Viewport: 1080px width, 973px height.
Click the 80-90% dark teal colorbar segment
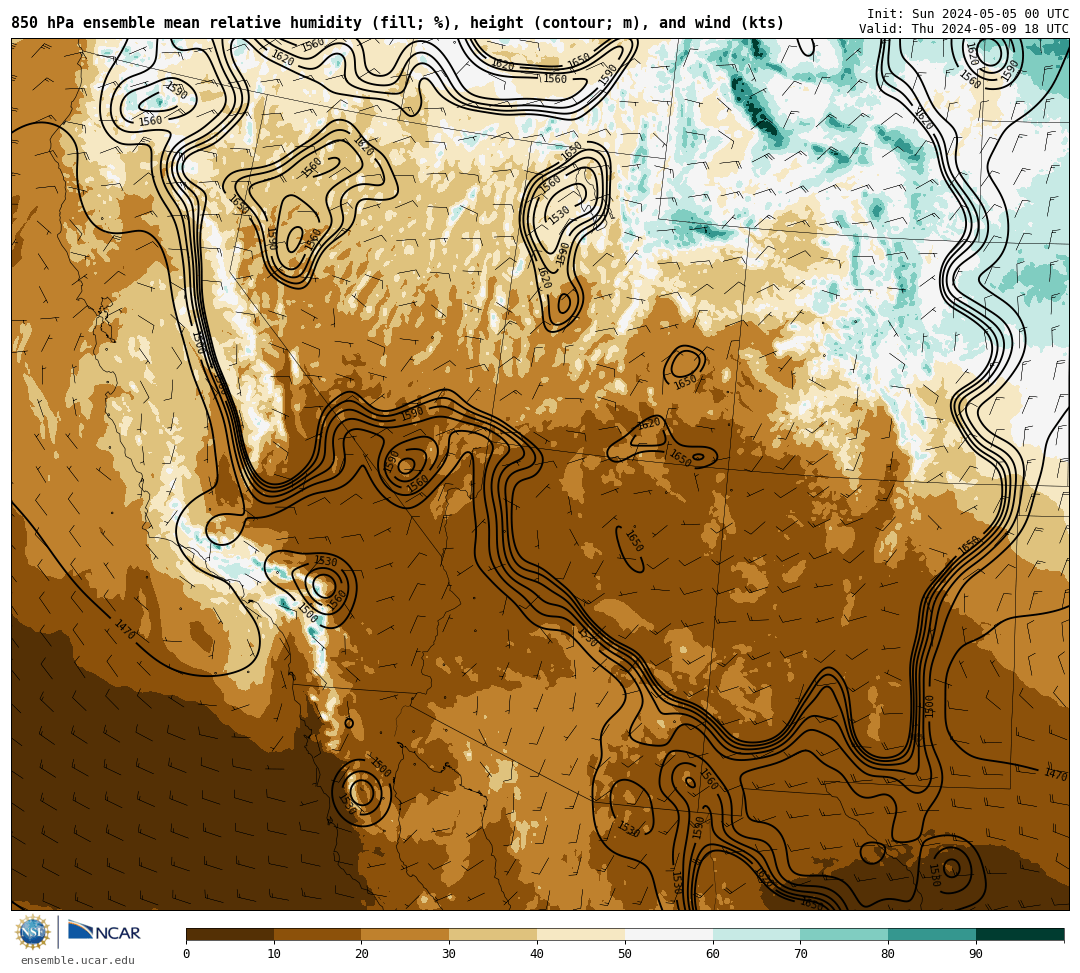pos(932,934)
